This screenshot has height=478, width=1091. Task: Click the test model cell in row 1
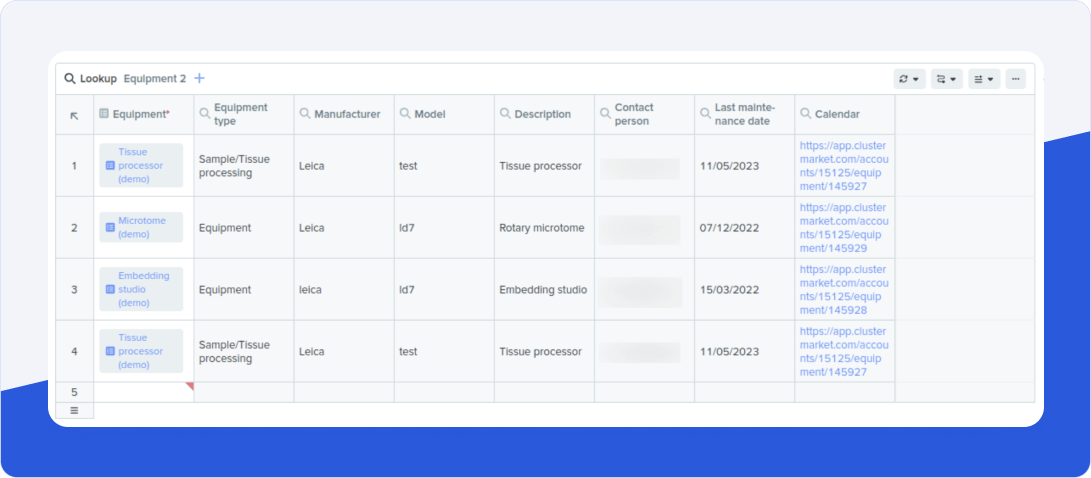click(x=445, y=166)
